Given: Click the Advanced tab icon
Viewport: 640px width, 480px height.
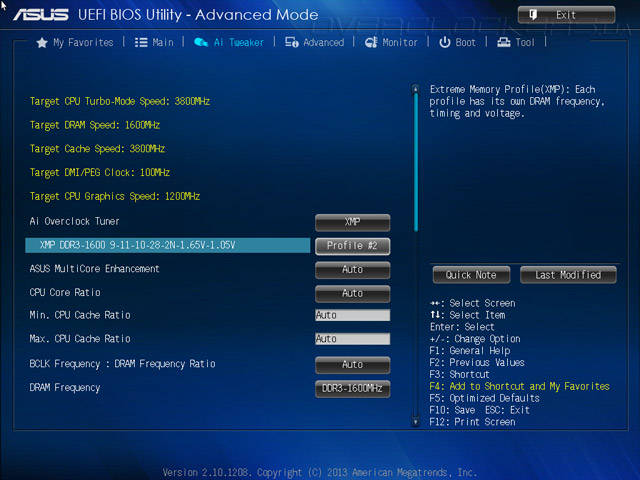Looking at the screenshot, I should coord(291,42).
